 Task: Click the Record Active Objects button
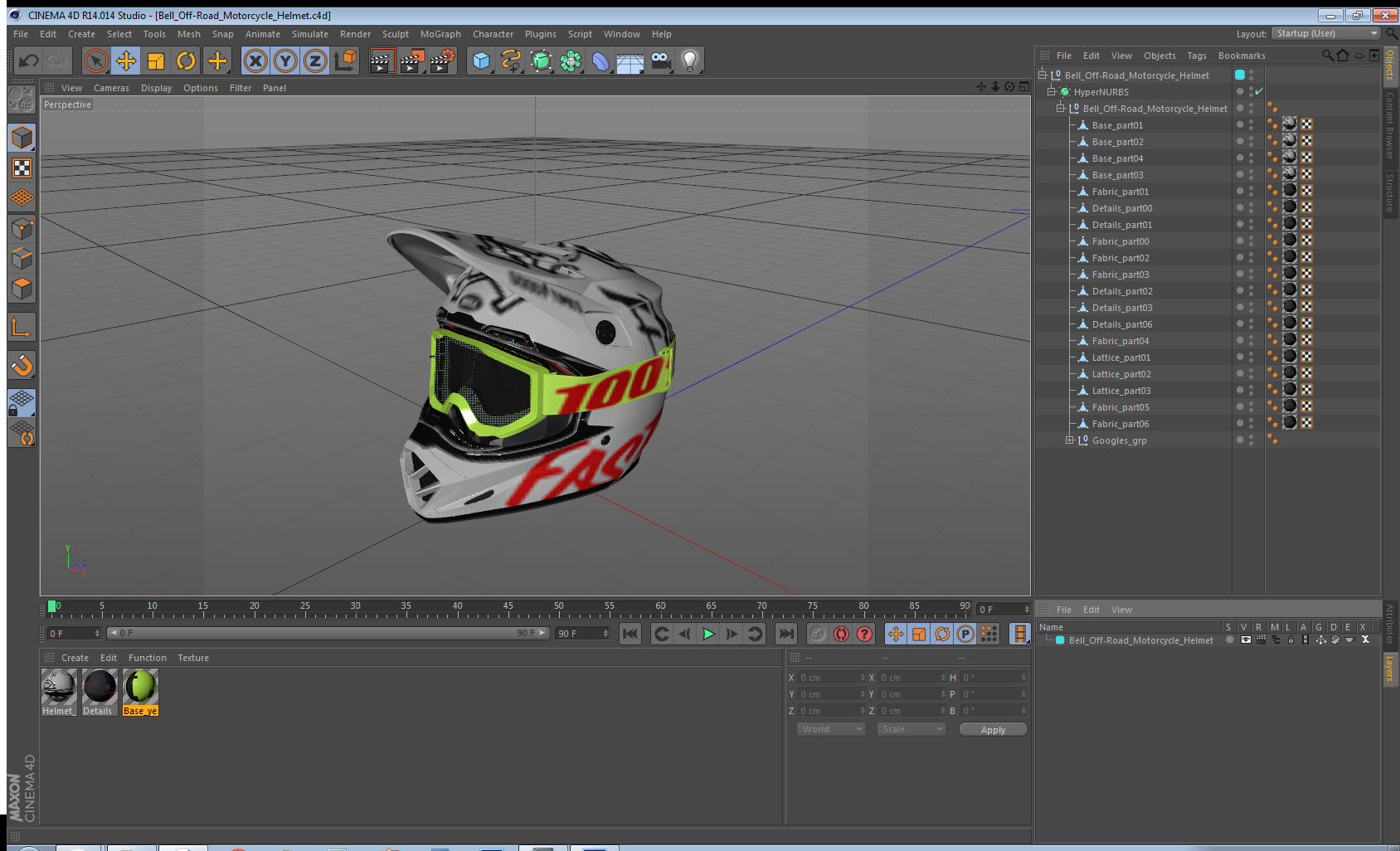coord(818,634)
